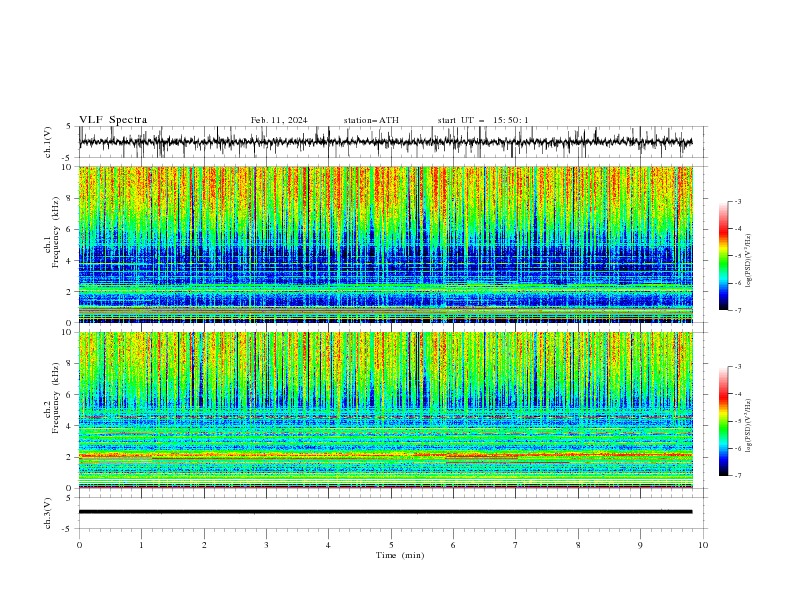Click the 10 kHz tick of ch.1 spectrogram
Screen dimensions: 792x612
point(67,167)
